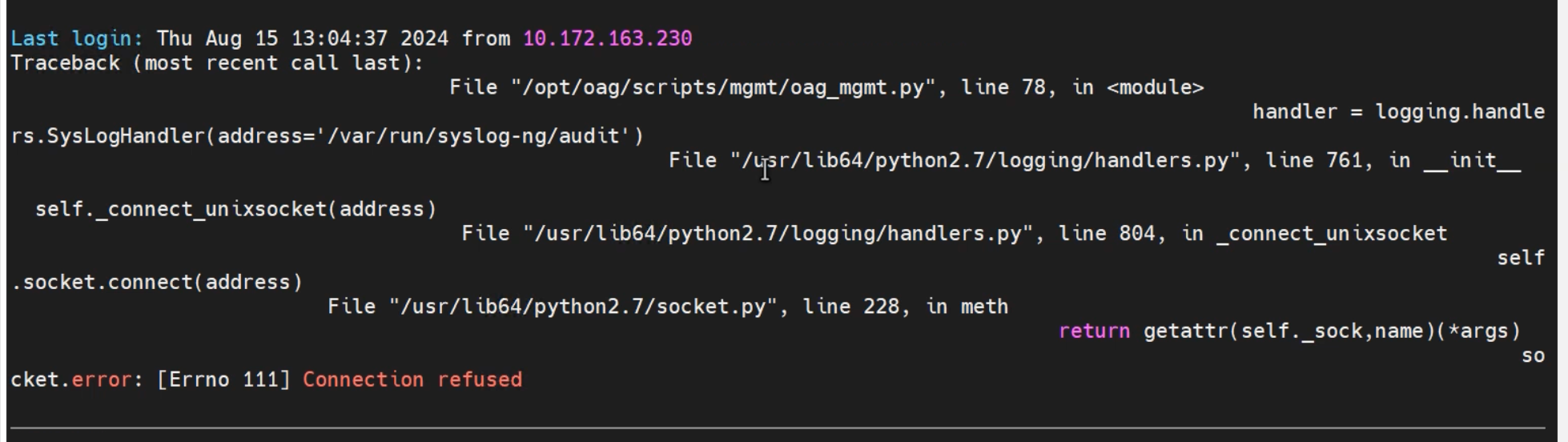Click the getattr(self._sock,name)(*args) expression

click(1332, 331)
